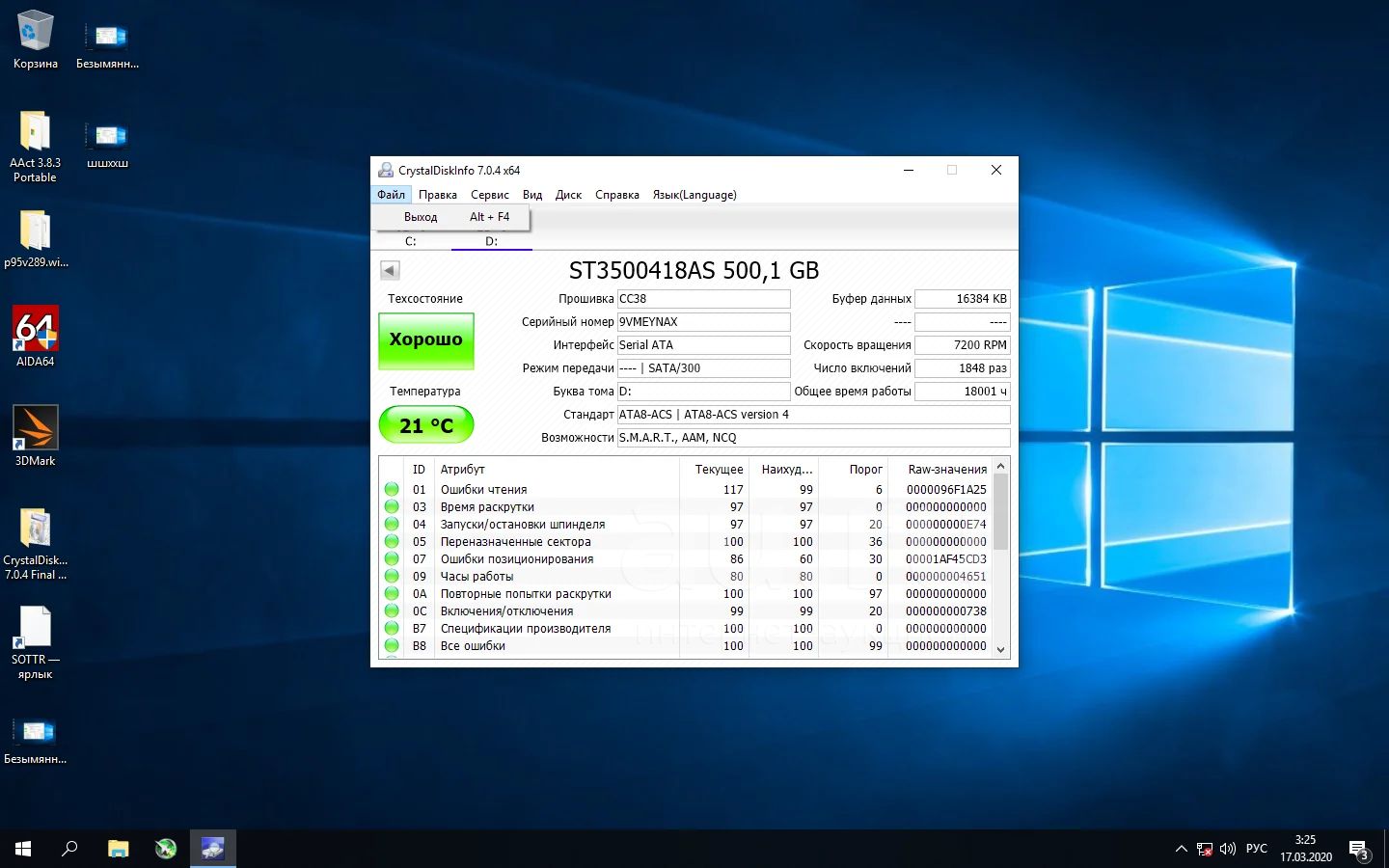Click the status dot for Часы работы row
The height and width of the screenshot is (868, 1389).
pyautogui.click(x=392, y=576)
